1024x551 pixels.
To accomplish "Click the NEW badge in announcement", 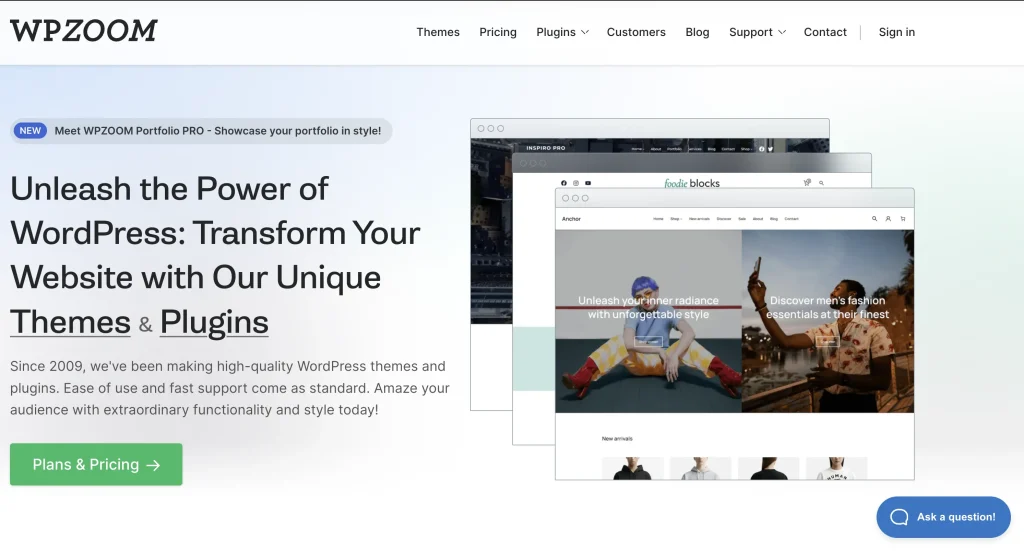I will (30, 131).
